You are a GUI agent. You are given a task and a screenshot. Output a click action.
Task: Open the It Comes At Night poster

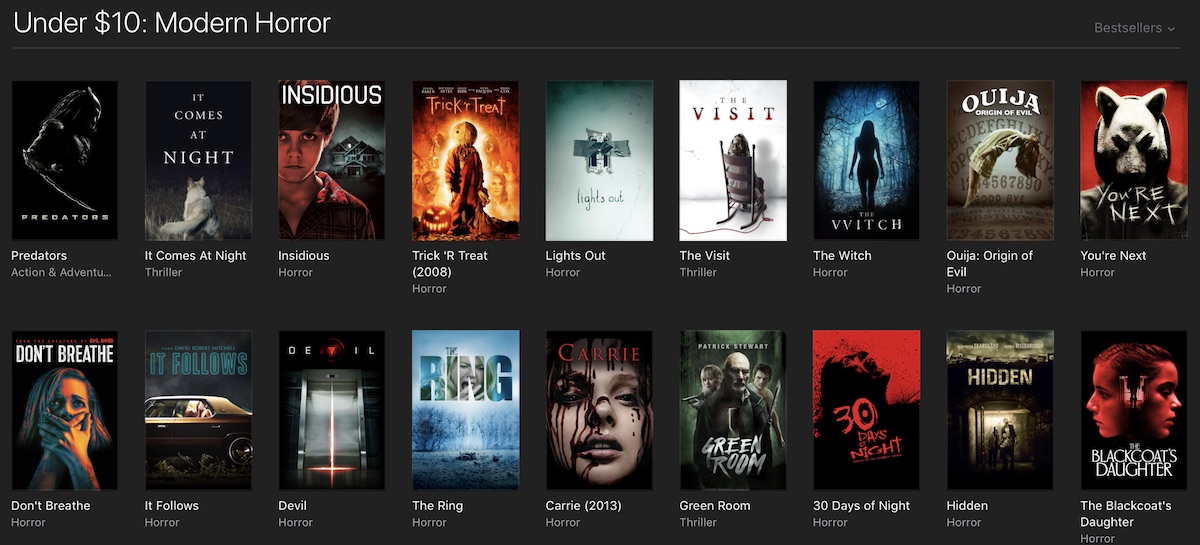[198, 161]
